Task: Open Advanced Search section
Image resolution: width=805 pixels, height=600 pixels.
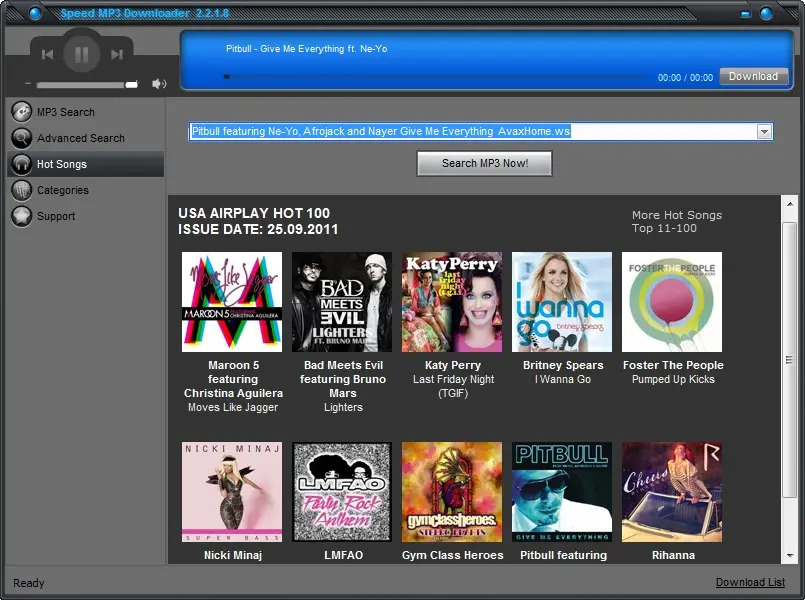Action: (86, 138)
